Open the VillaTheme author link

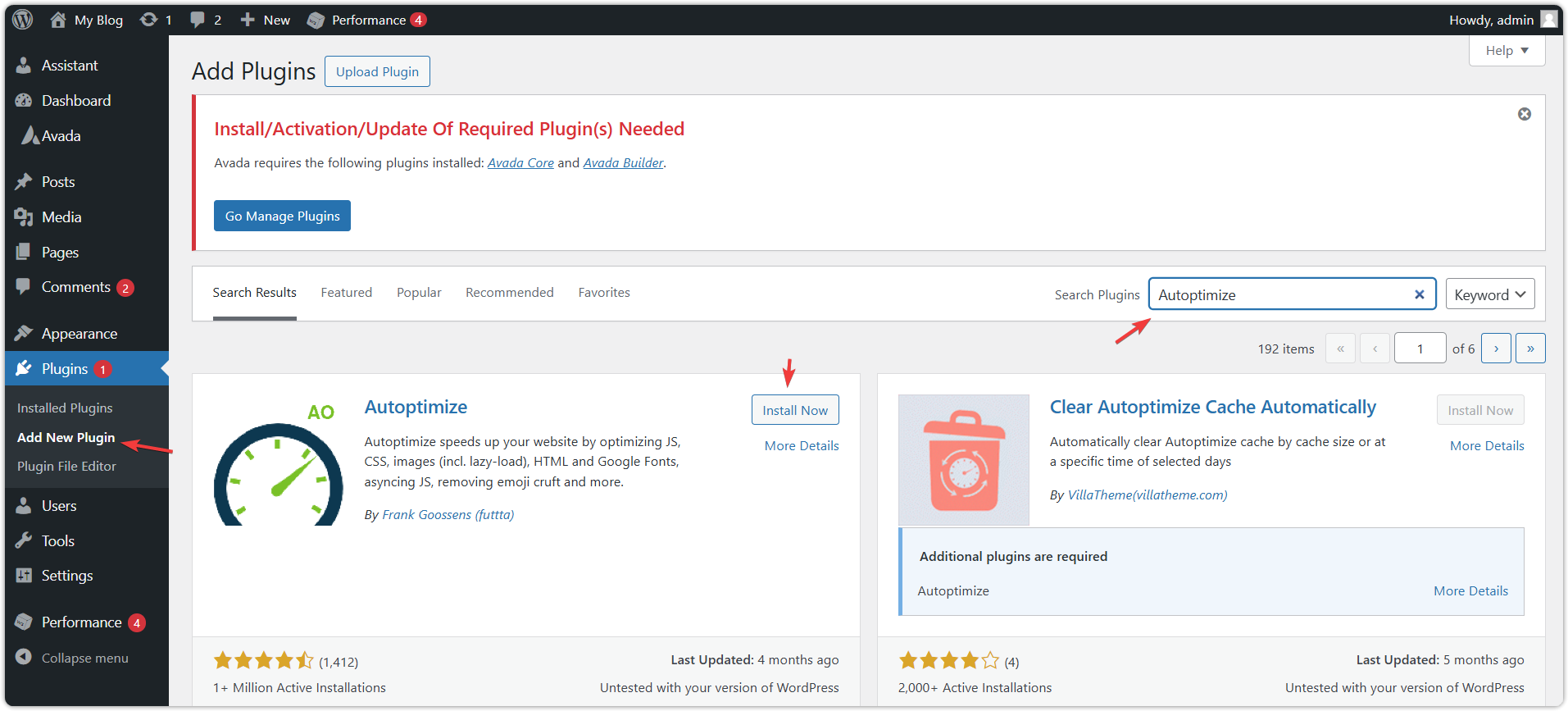(x=1148, y=495)
